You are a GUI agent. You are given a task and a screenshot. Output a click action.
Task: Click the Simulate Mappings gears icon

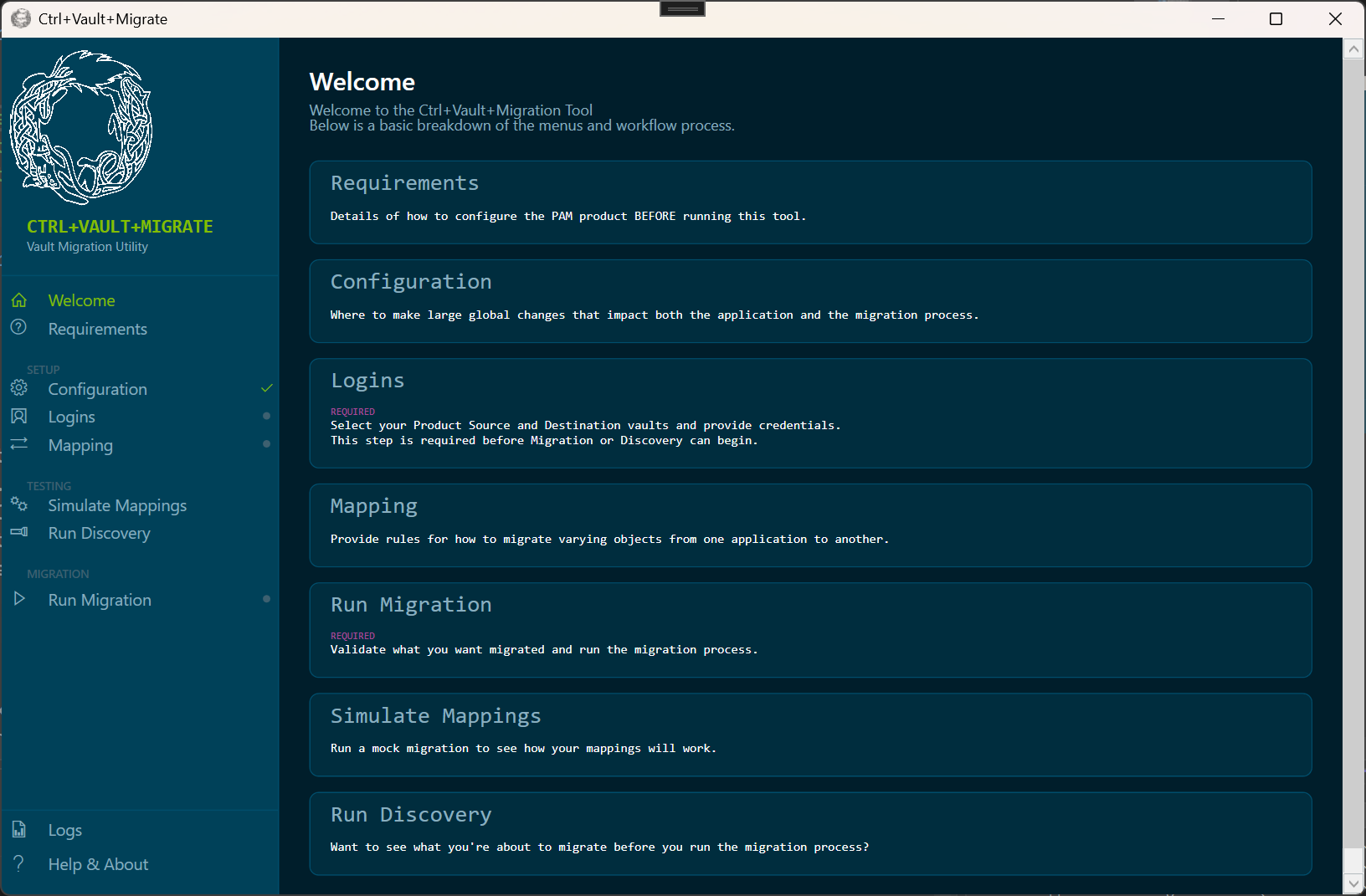point(19,504)
